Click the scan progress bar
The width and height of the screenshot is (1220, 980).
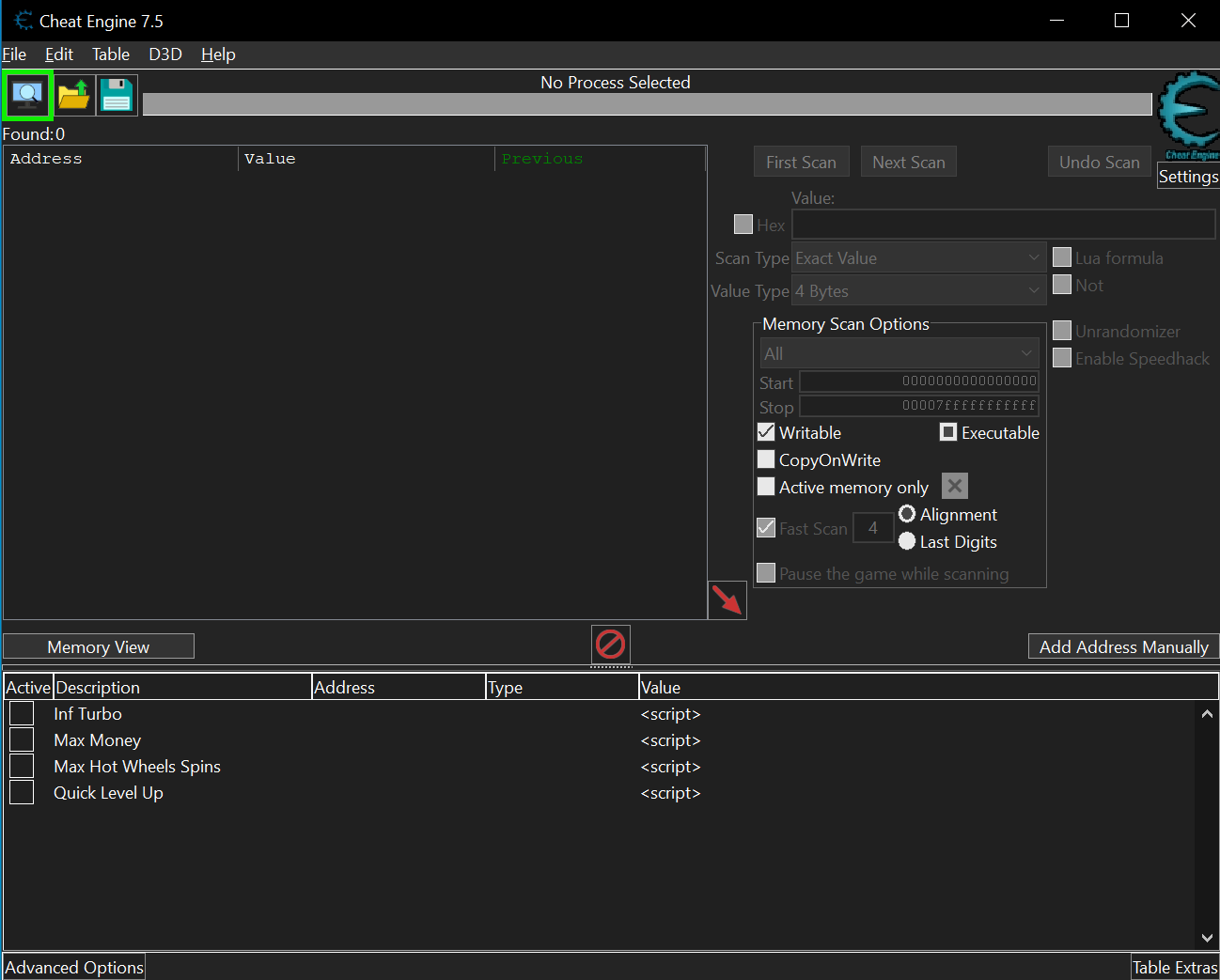point(647,104)
